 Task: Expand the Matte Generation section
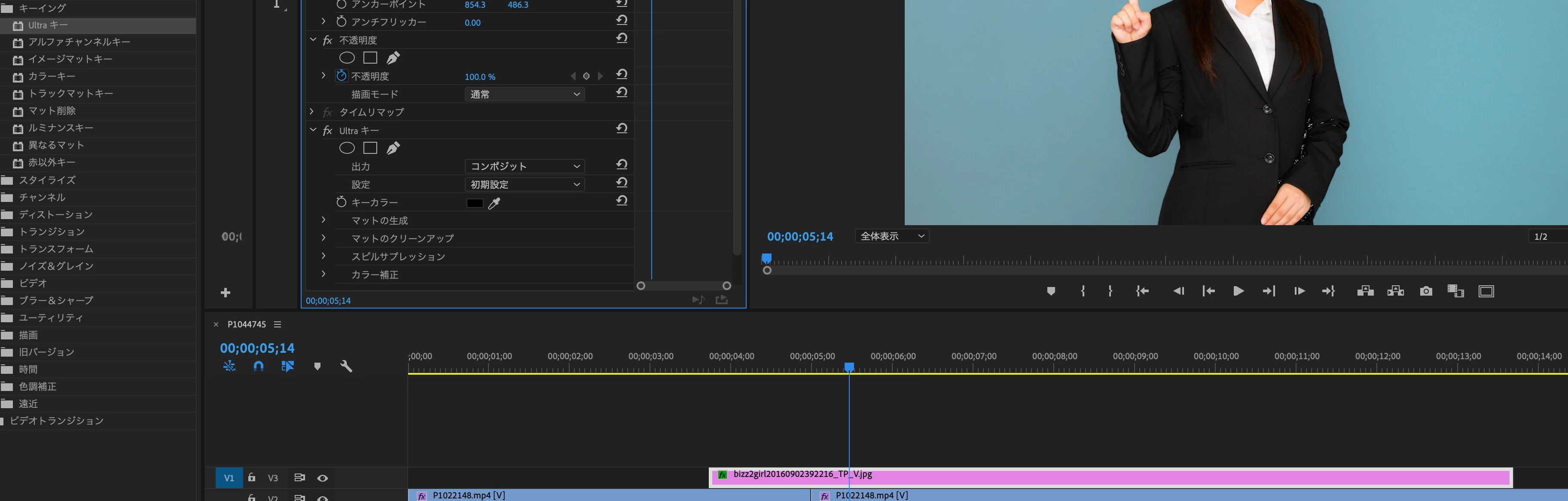coord(323,220)
